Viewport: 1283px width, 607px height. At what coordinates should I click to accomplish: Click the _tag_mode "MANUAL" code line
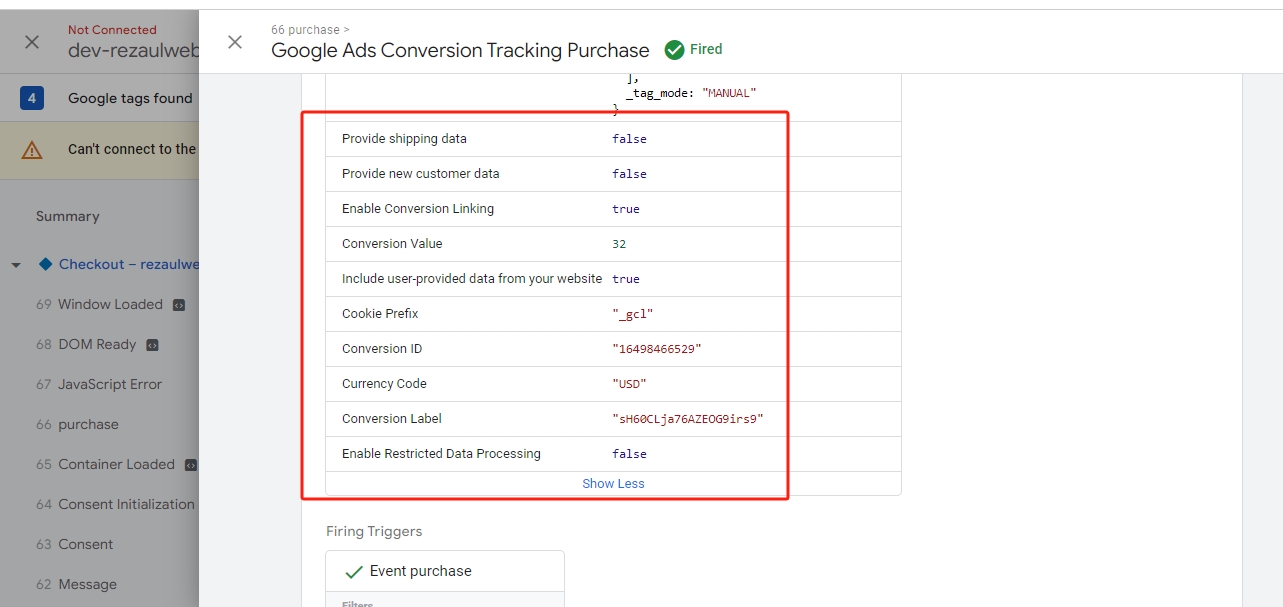click(691, 93)
